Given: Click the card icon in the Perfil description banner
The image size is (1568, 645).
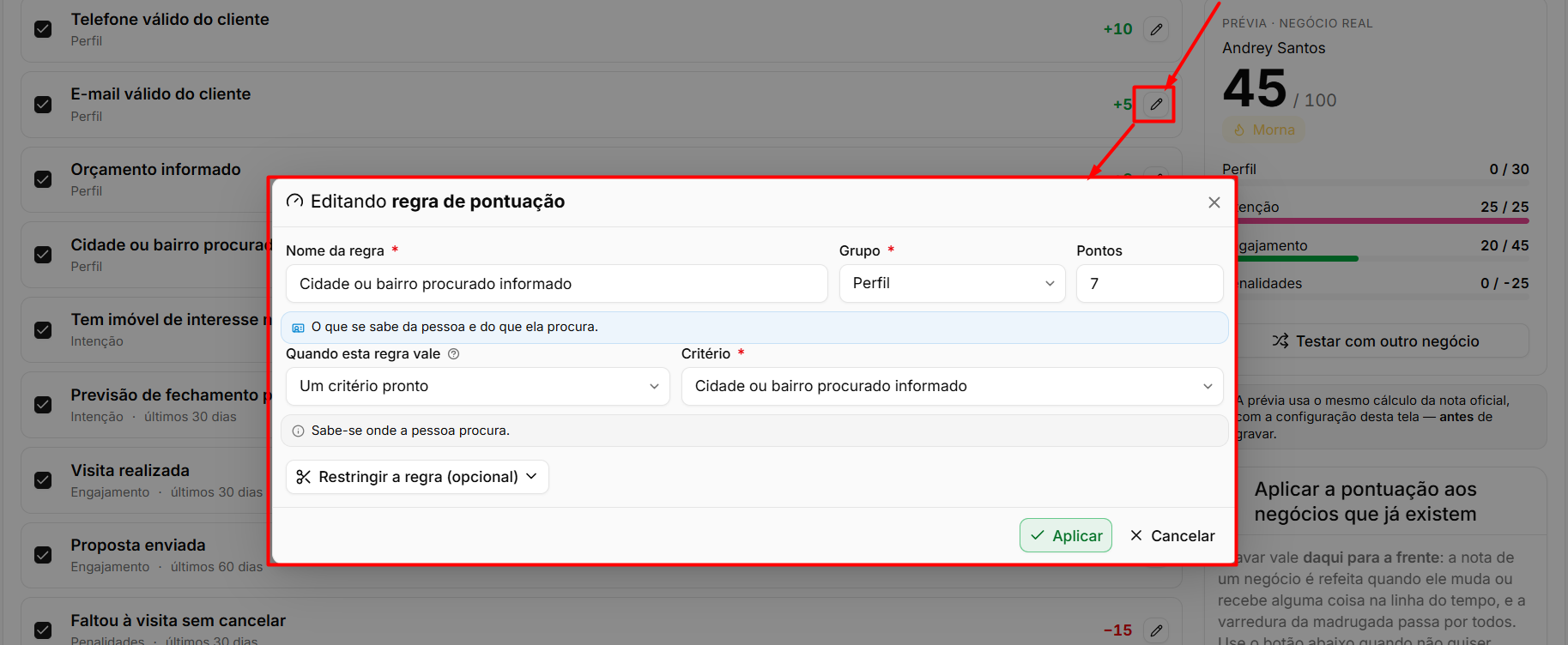Looking at the screenshot, I should pos(298,328).
